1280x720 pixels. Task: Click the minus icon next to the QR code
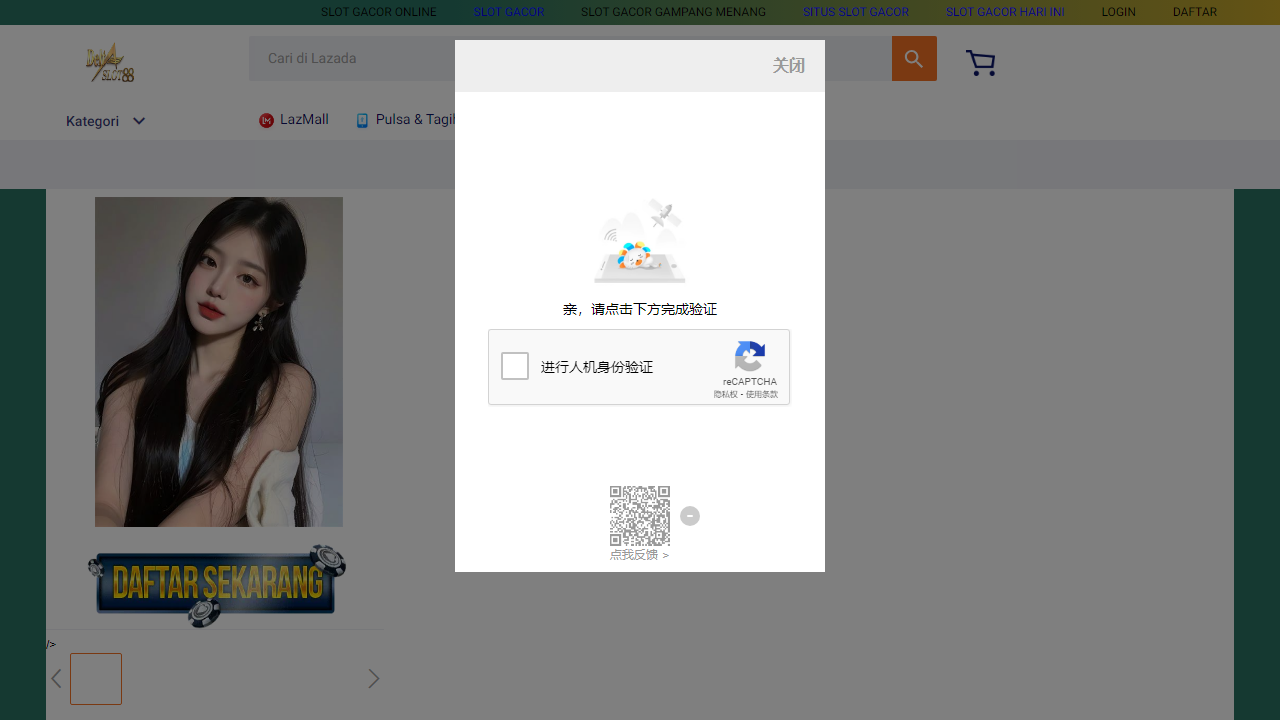pos(689,516)
